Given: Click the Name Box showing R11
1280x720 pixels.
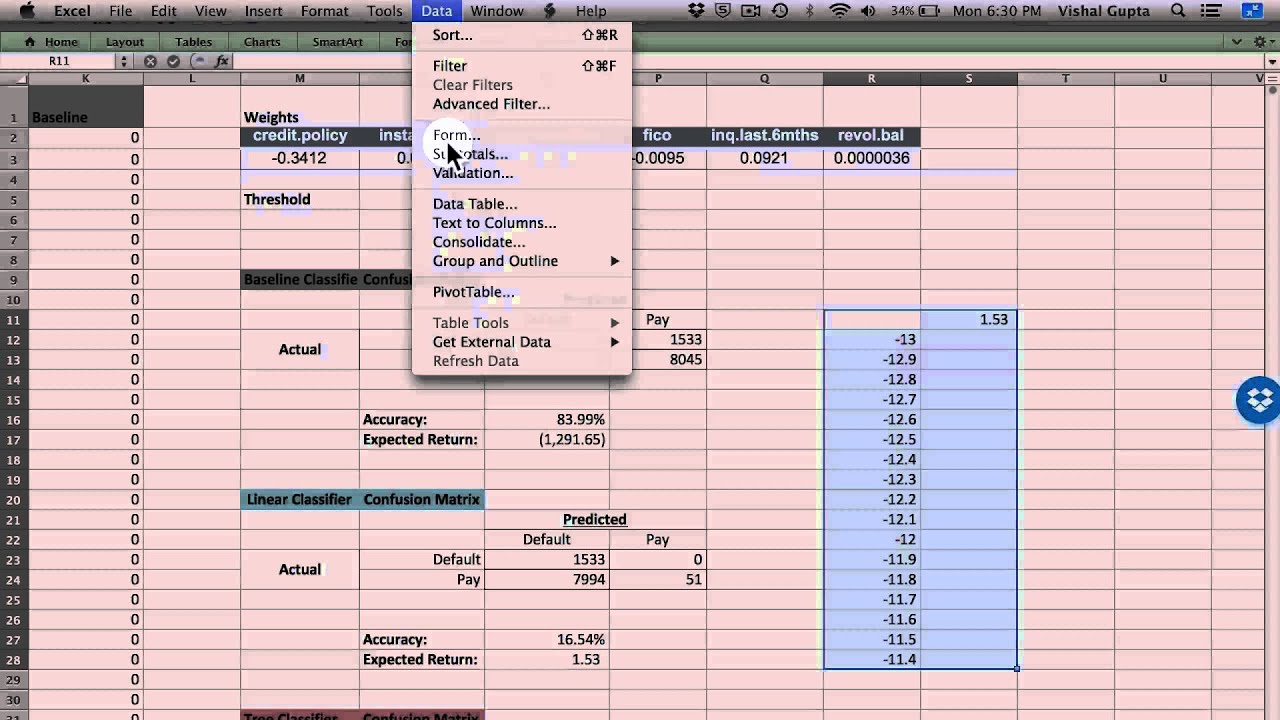Looking at the screenshot, I should 59,61.
